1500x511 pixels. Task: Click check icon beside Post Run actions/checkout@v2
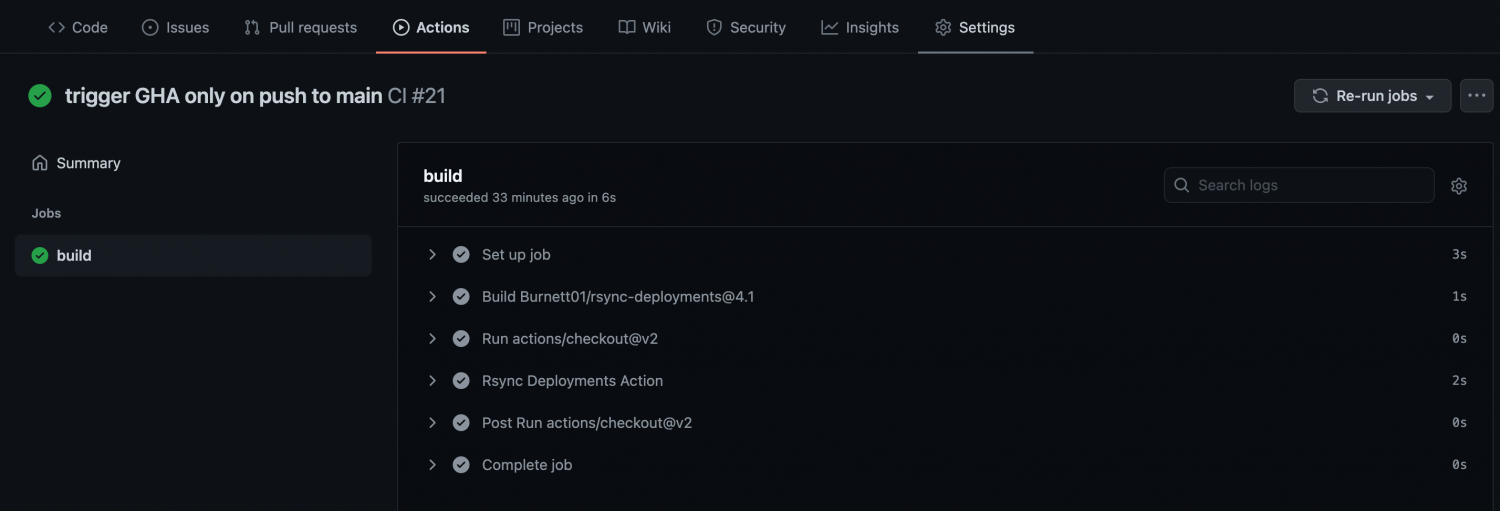click(x=461, y=423)
